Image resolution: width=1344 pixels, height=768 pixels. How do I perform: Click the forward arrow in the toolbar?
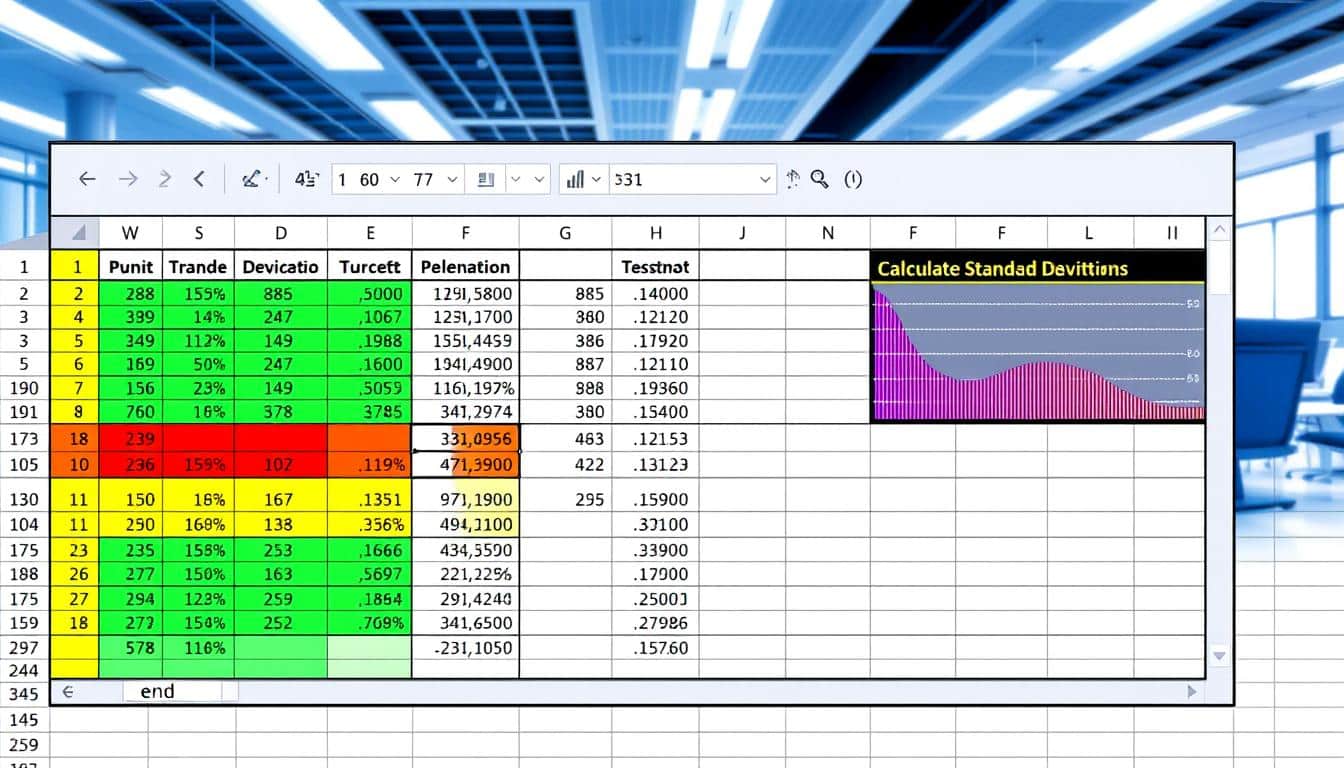128,179
